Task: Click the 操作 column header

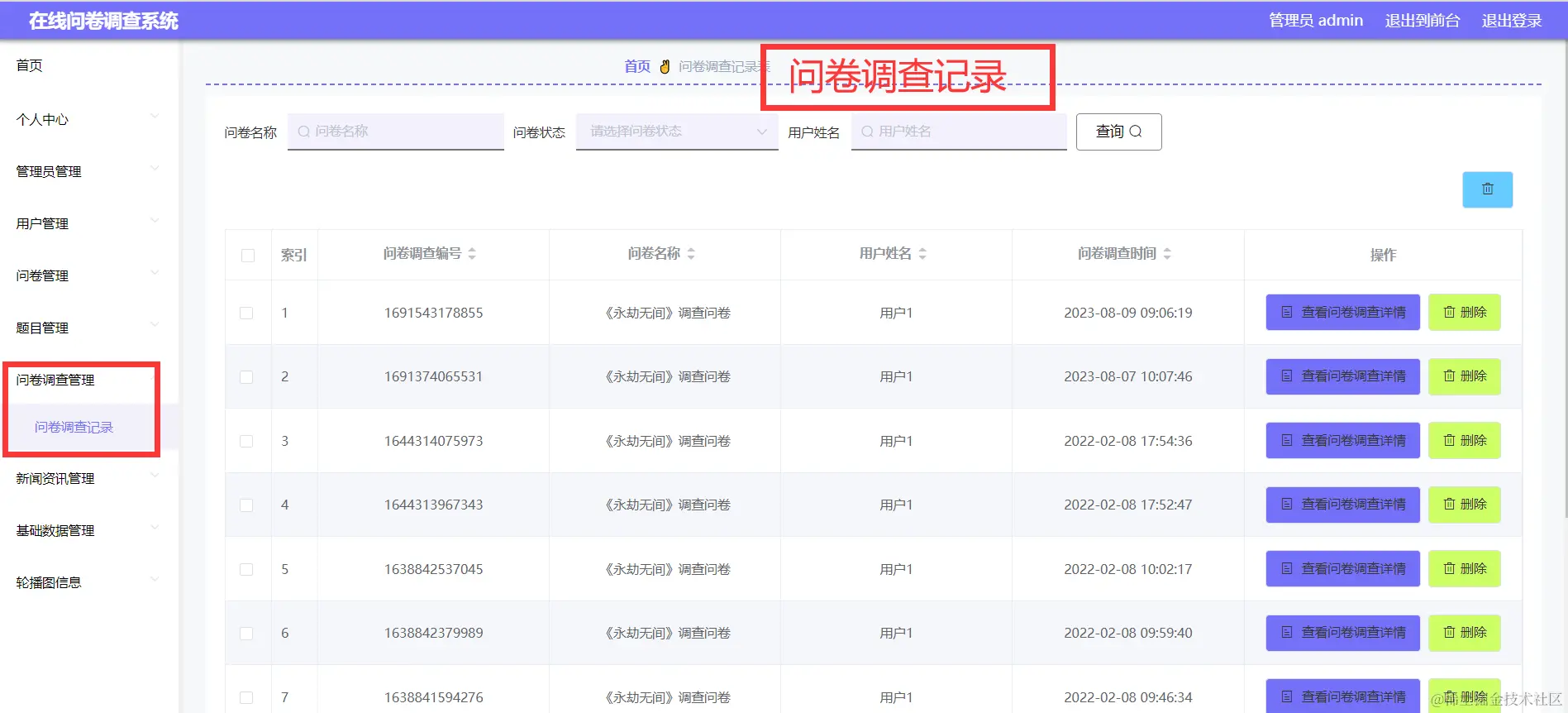Action: (x=1383, y=255)
